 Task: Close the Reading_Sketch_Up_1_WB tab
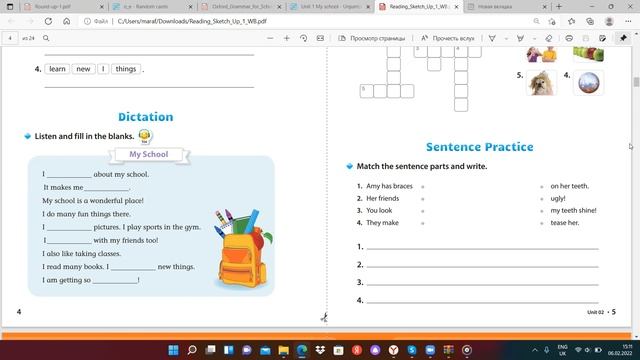tap(456, 7)
